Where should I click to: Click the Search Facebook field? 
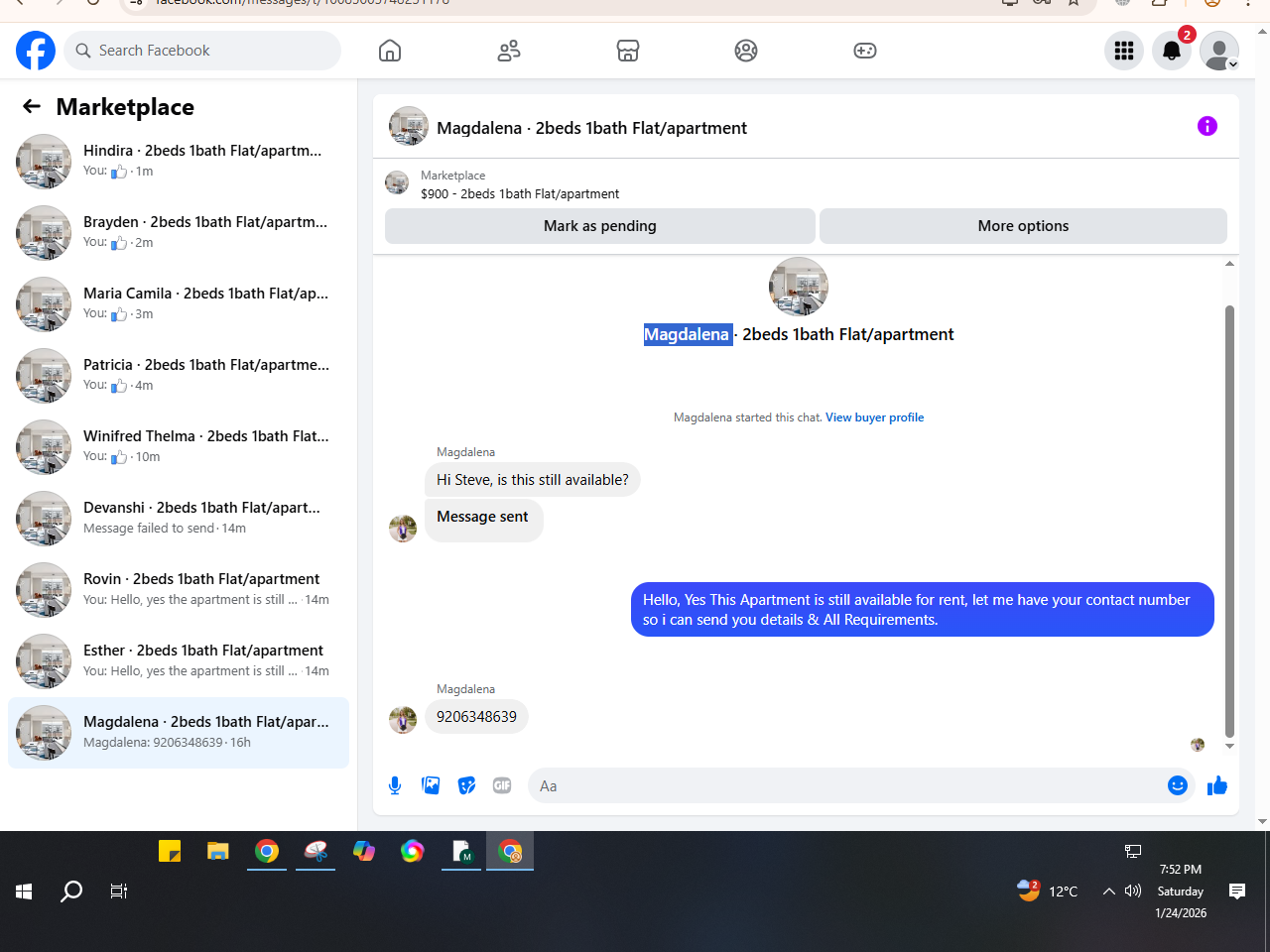pyautogui.click(x=202, y=51)
